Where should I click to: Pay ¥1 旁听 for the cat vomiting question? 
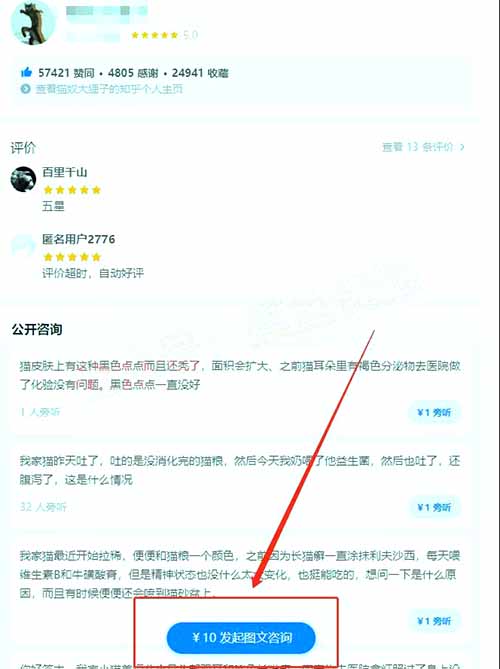pyautogui.click(x=434, y=507)
